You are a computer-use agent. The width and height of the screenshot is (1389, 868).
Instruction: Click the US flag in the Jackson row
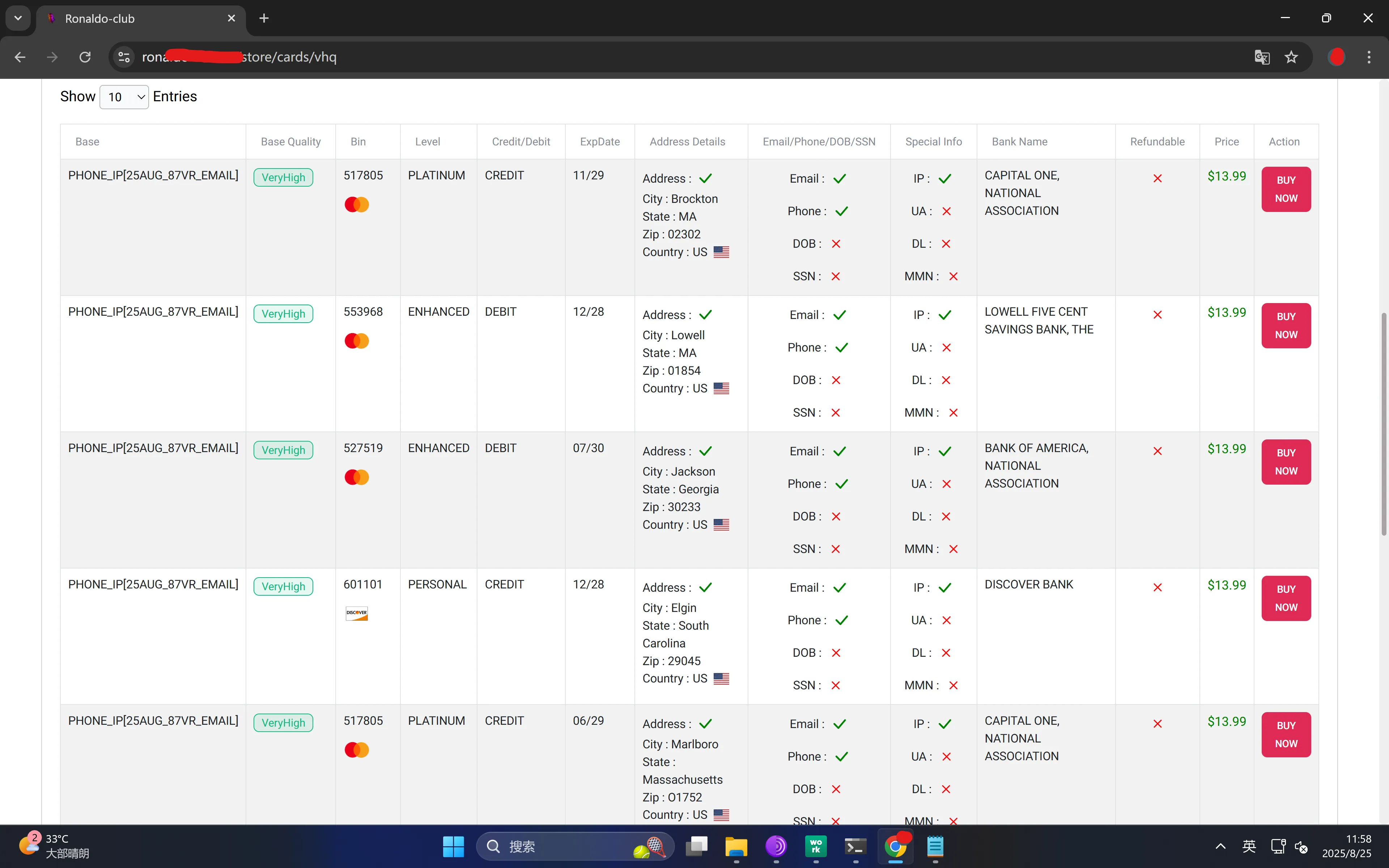click(x=722, y=525)
